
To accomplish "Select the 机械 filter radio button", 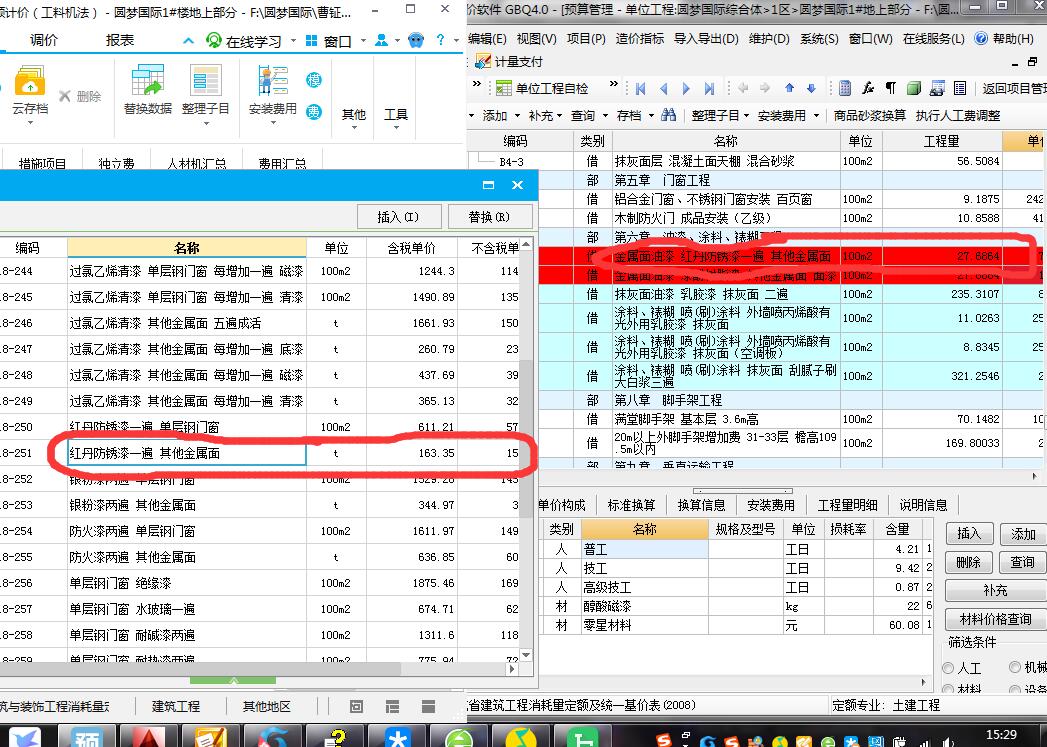I will click(x=1015, y=667).
